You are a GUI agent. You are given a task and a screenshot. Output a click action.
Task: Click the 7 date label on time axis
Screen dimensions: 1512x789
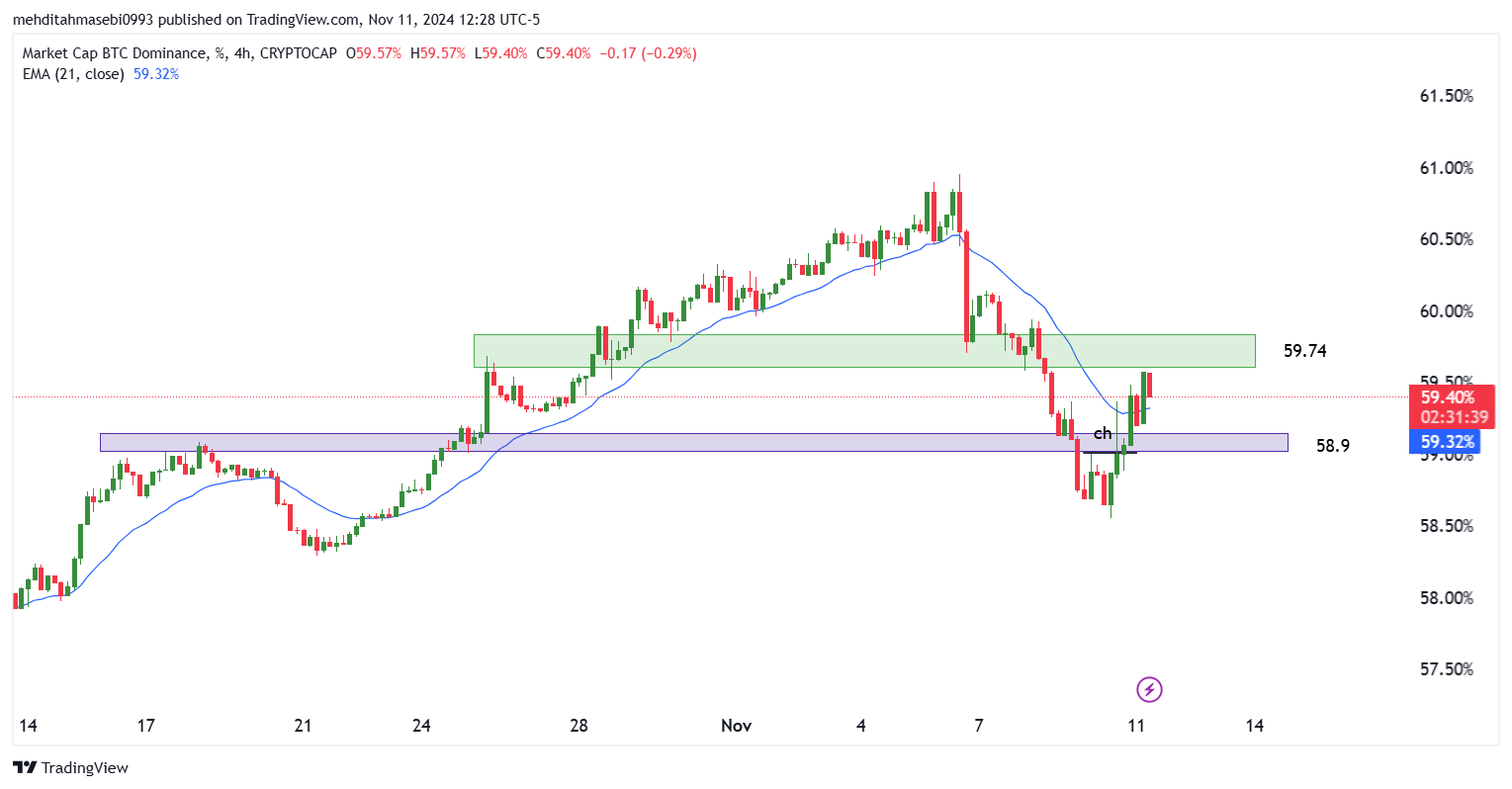coord(979,726)
